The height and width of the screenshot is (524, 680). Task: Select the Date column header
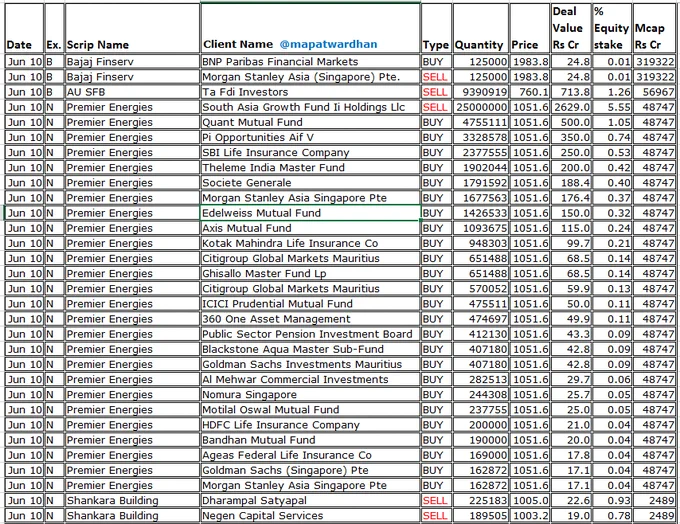click(x=25, y=28)
